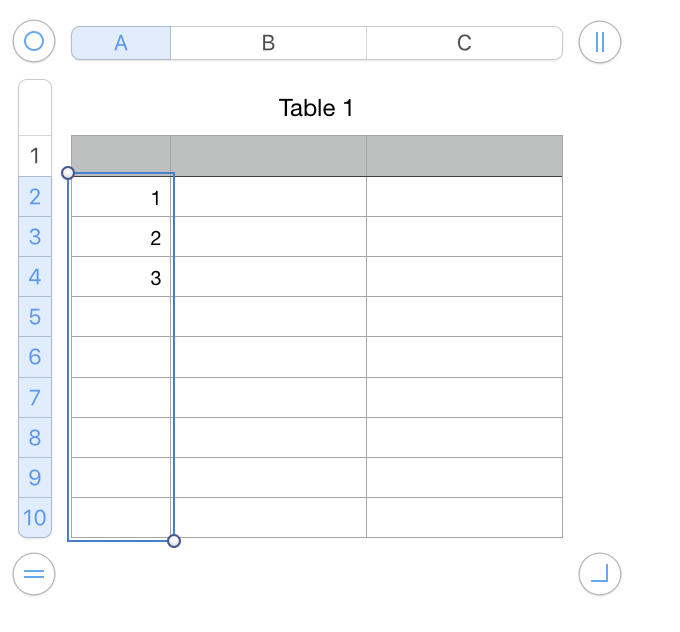Click the Table 1 title

316,108
